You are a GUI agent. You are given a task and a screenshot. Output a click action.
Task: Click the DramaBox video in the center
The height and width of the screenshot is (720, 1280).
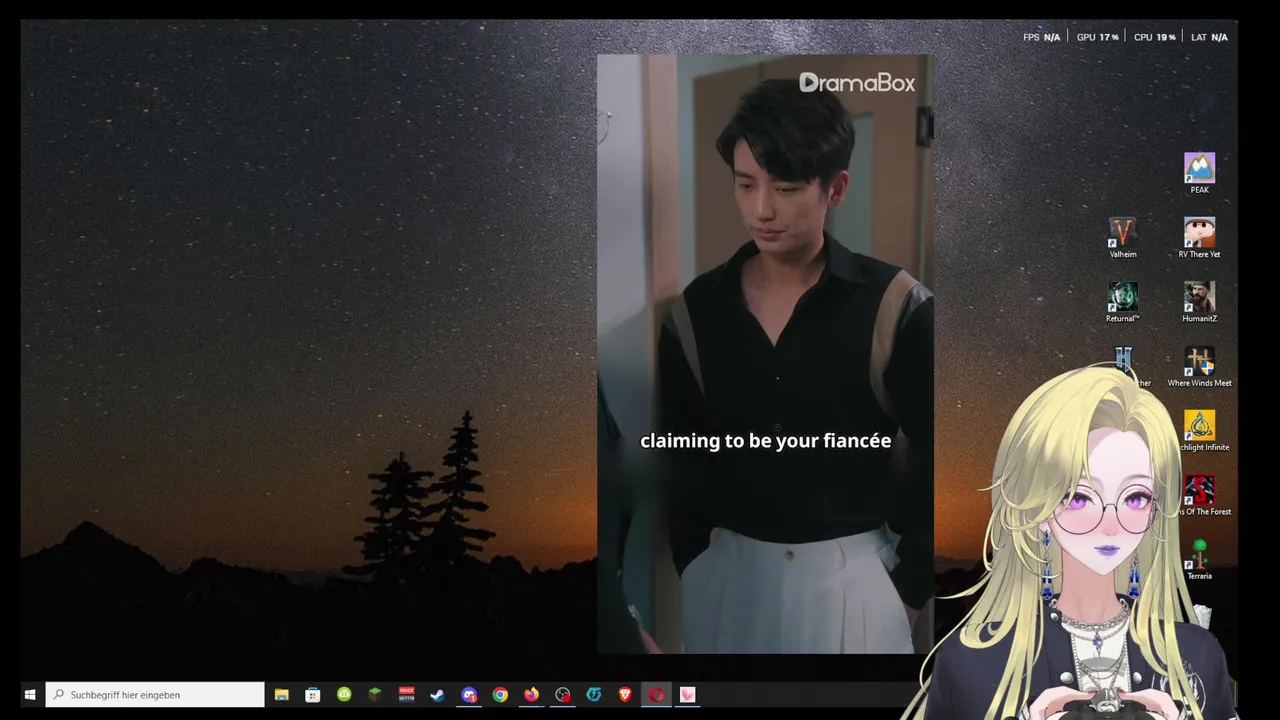pyautogui.click(x=765, y=354)
